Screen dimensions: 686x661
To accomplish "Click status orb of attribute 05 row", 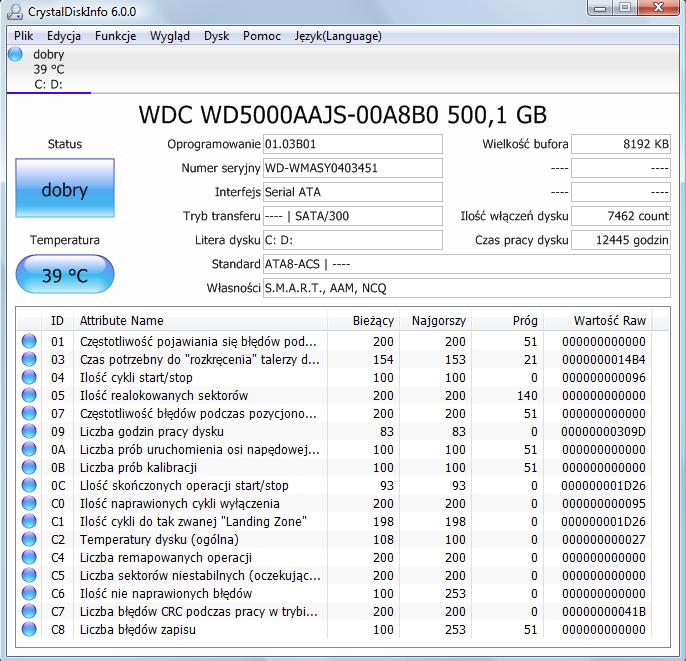I will 29,395.
